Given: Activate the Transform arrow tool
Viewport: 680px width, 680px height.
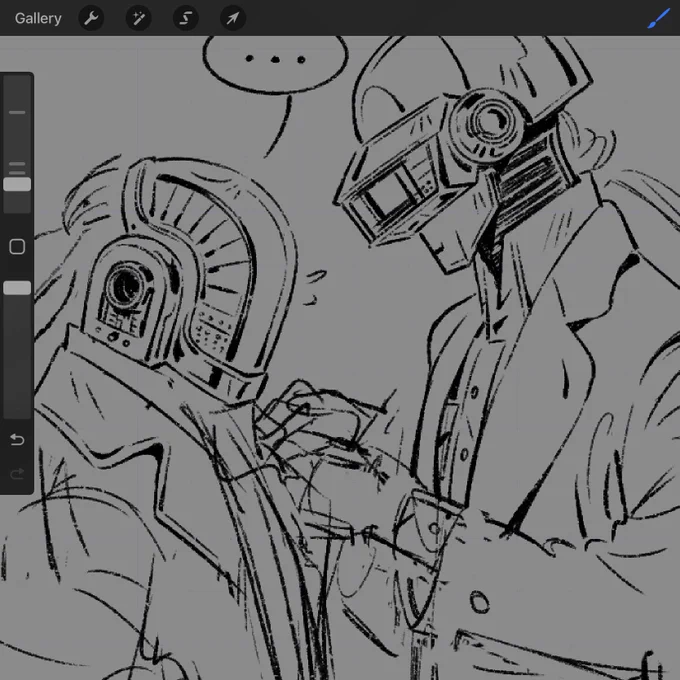Looking at the screenshot, I should point(233,18).
